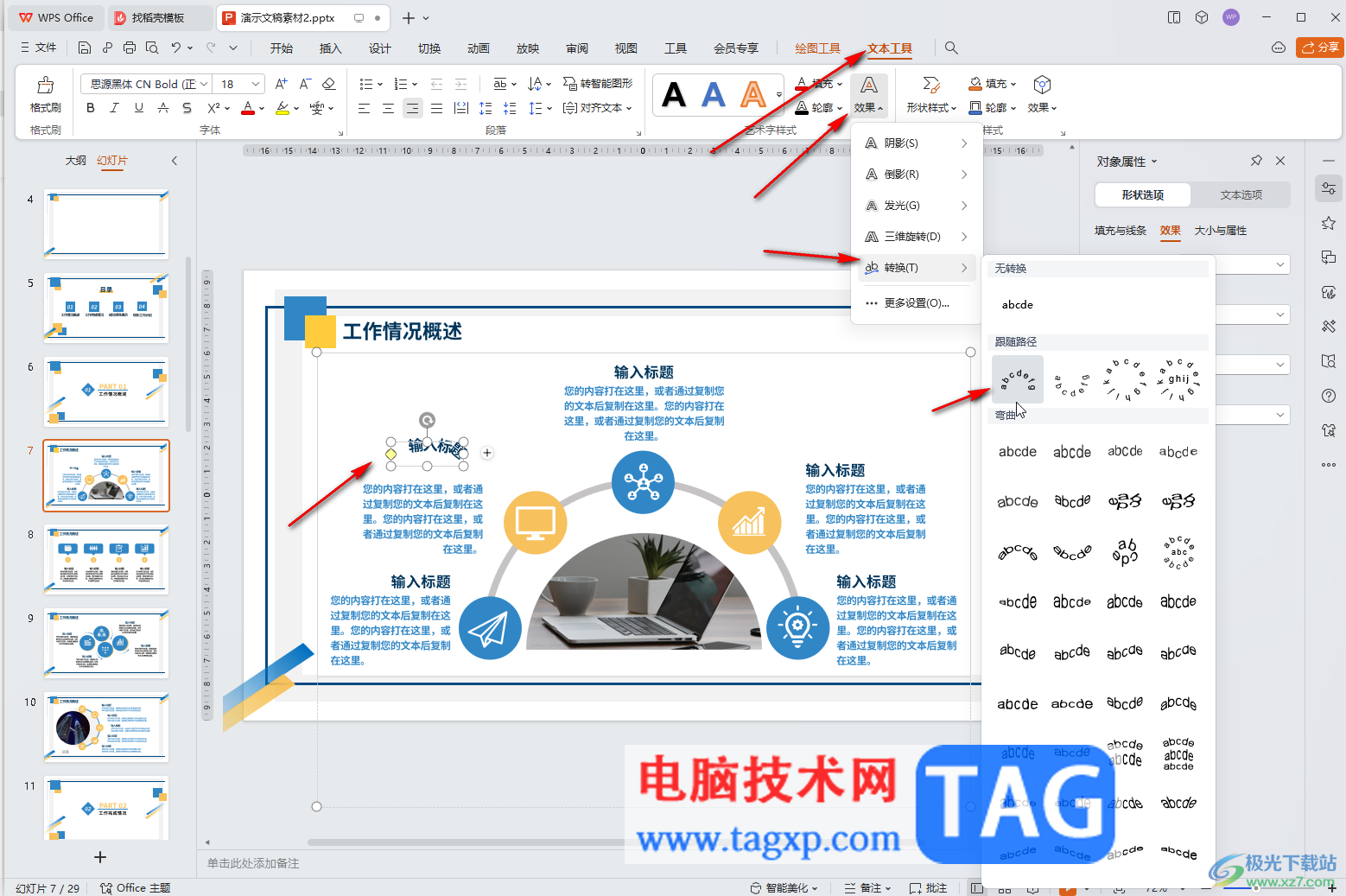Viewport: 1346px width, 896px height.
Task: Click the star icon in right sidebar
Action: [x=1329, y=224]
